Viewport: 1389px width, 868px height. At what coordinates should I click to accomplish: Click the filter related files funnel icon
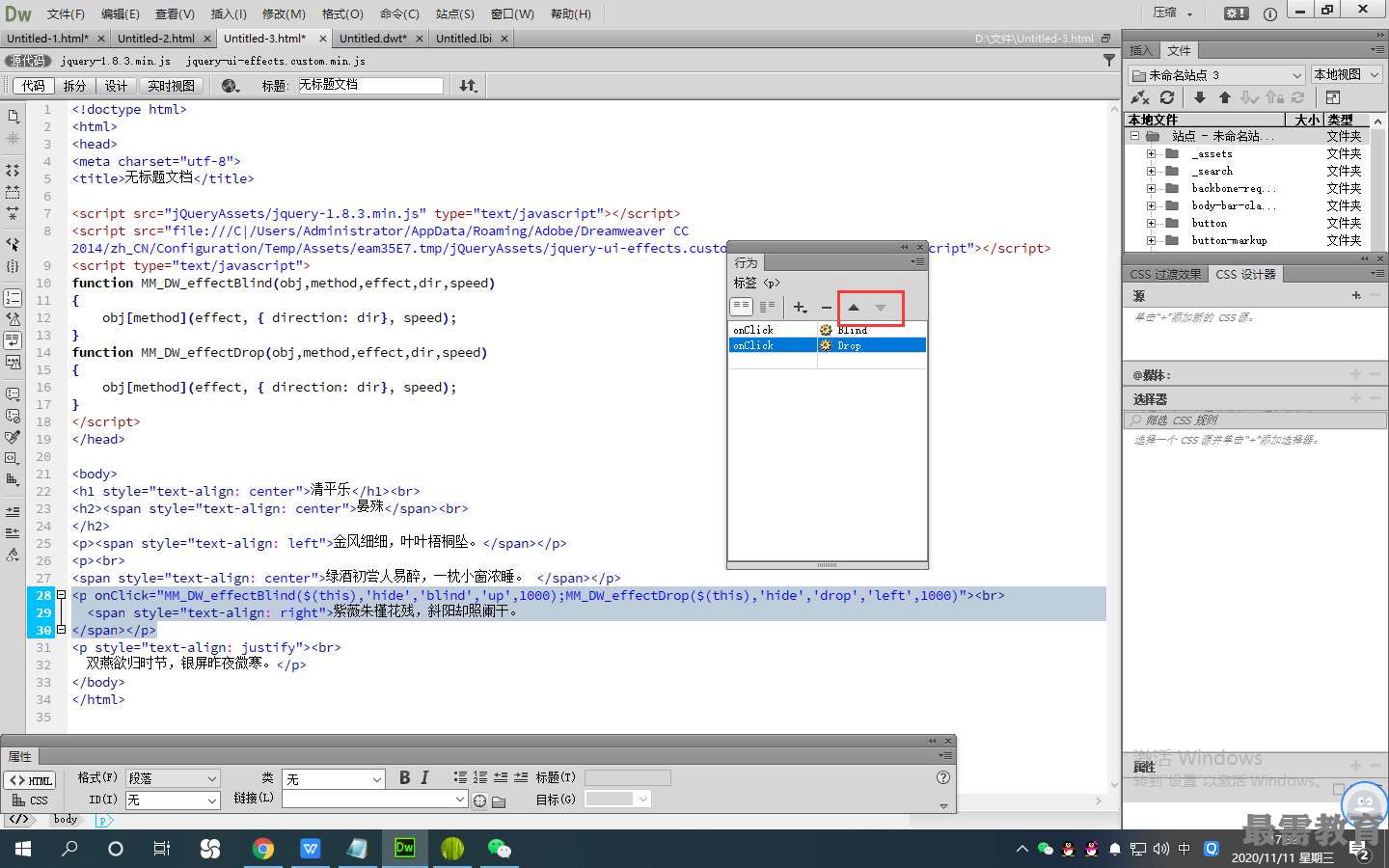tap(1108, 61)
